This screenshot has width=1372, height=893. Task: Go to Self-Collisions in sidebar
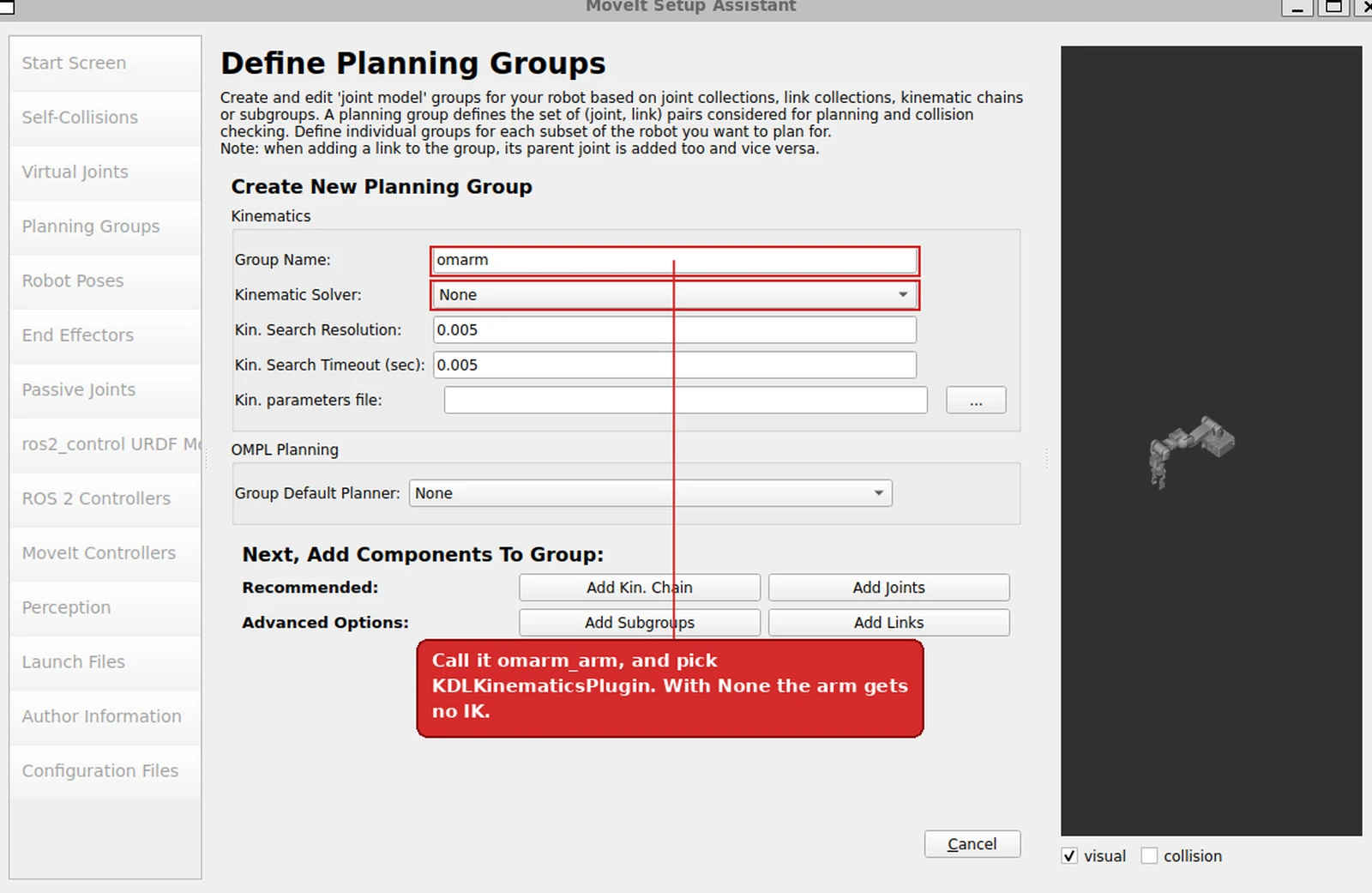[x=105, y=118]
